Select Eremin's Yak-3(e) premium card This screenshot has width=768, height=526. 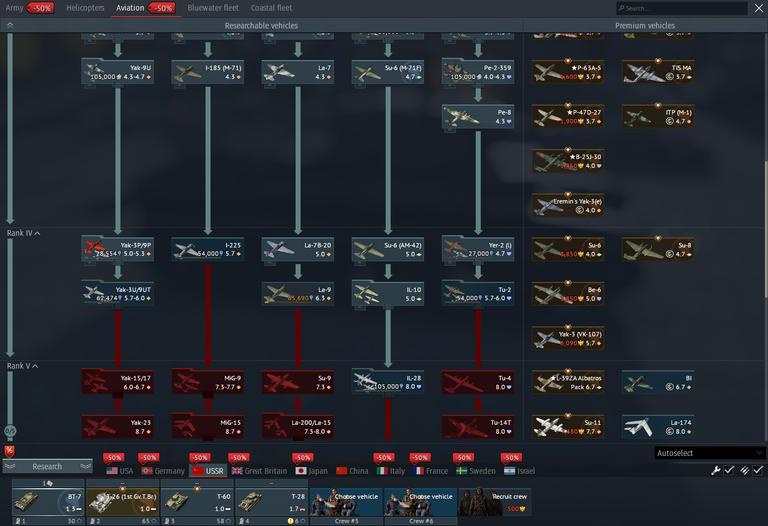coord(568,205)
